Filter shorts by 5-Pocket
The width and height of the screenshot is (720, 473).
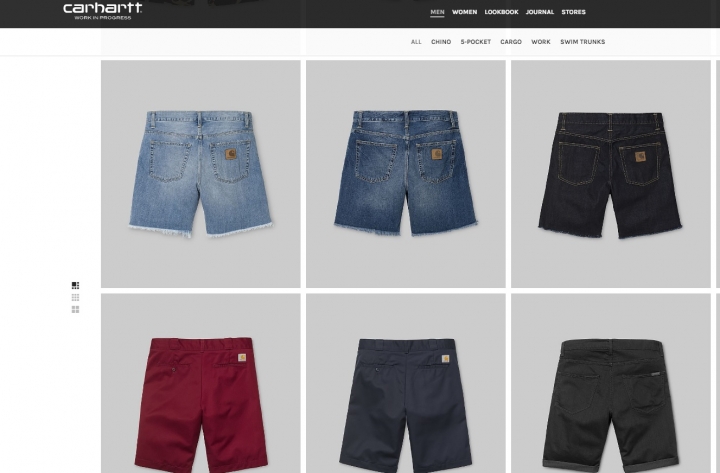(476, 42)
